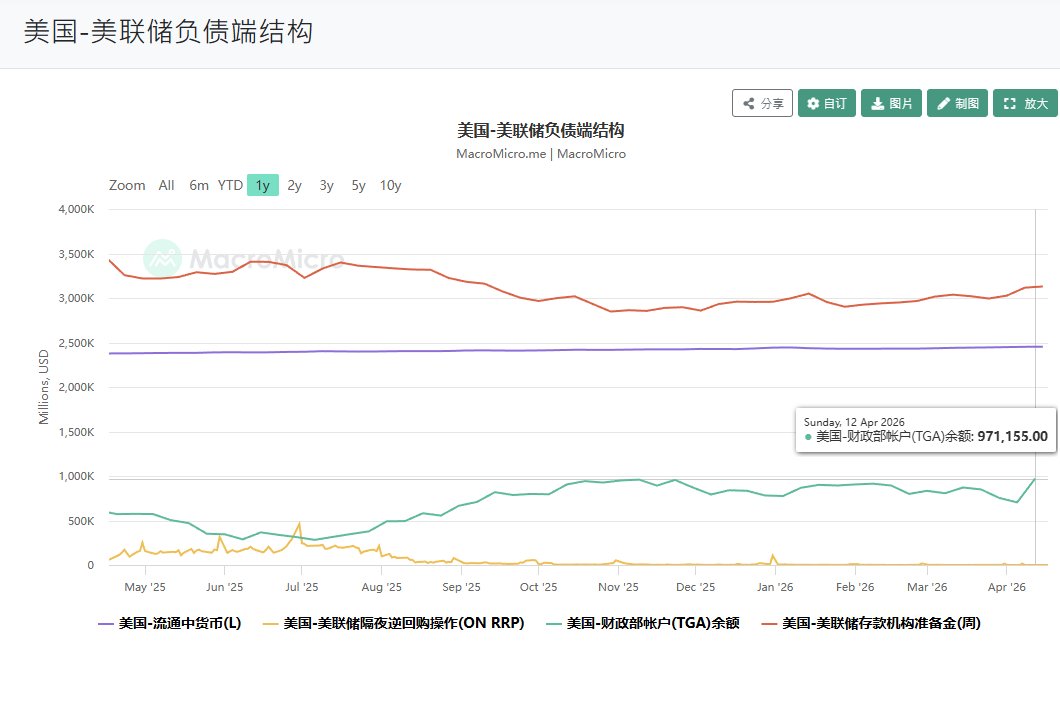Click the share icon button (分享)
The image size is (1060, 717).
(x=762, y=103)
